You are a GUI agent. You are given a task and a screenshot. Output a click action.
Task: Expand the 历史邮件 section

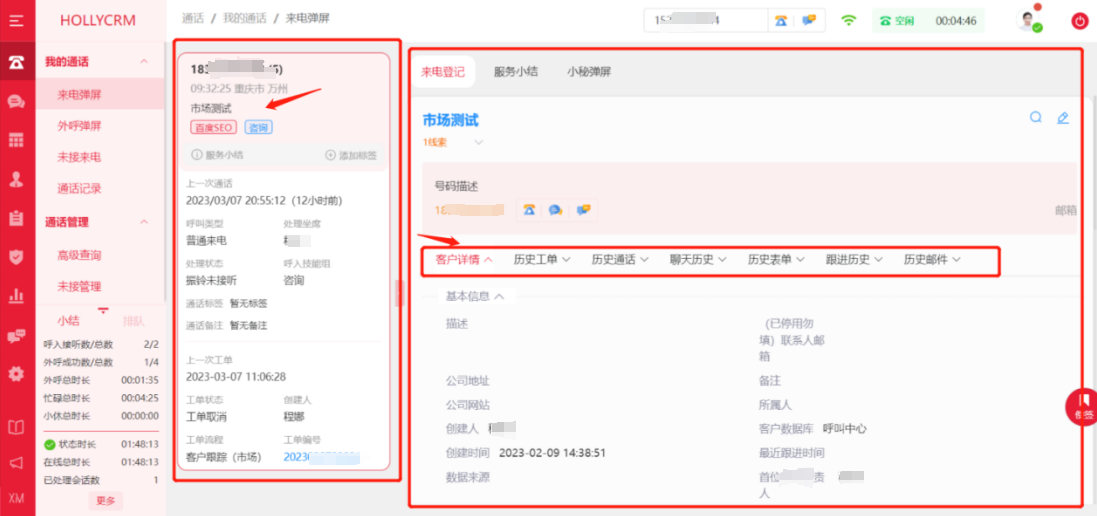pos(932,259)
